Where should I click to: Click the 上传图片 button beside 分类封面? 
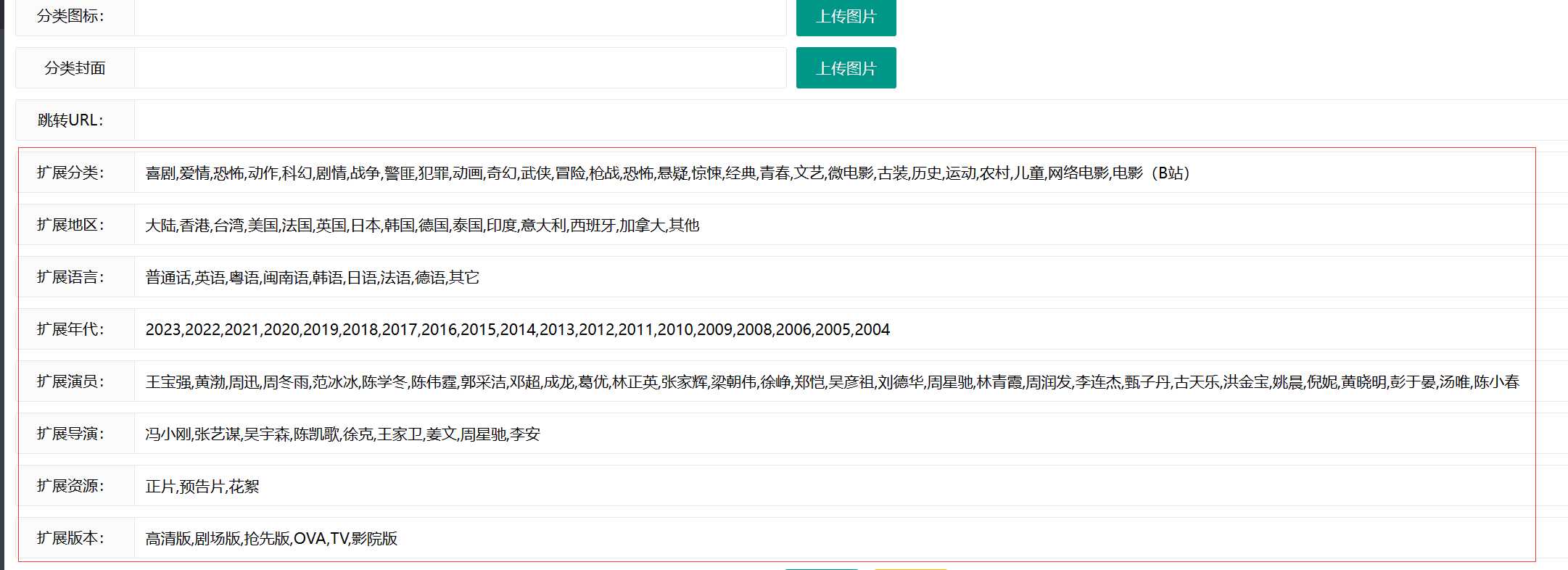(x=846, y=68)
